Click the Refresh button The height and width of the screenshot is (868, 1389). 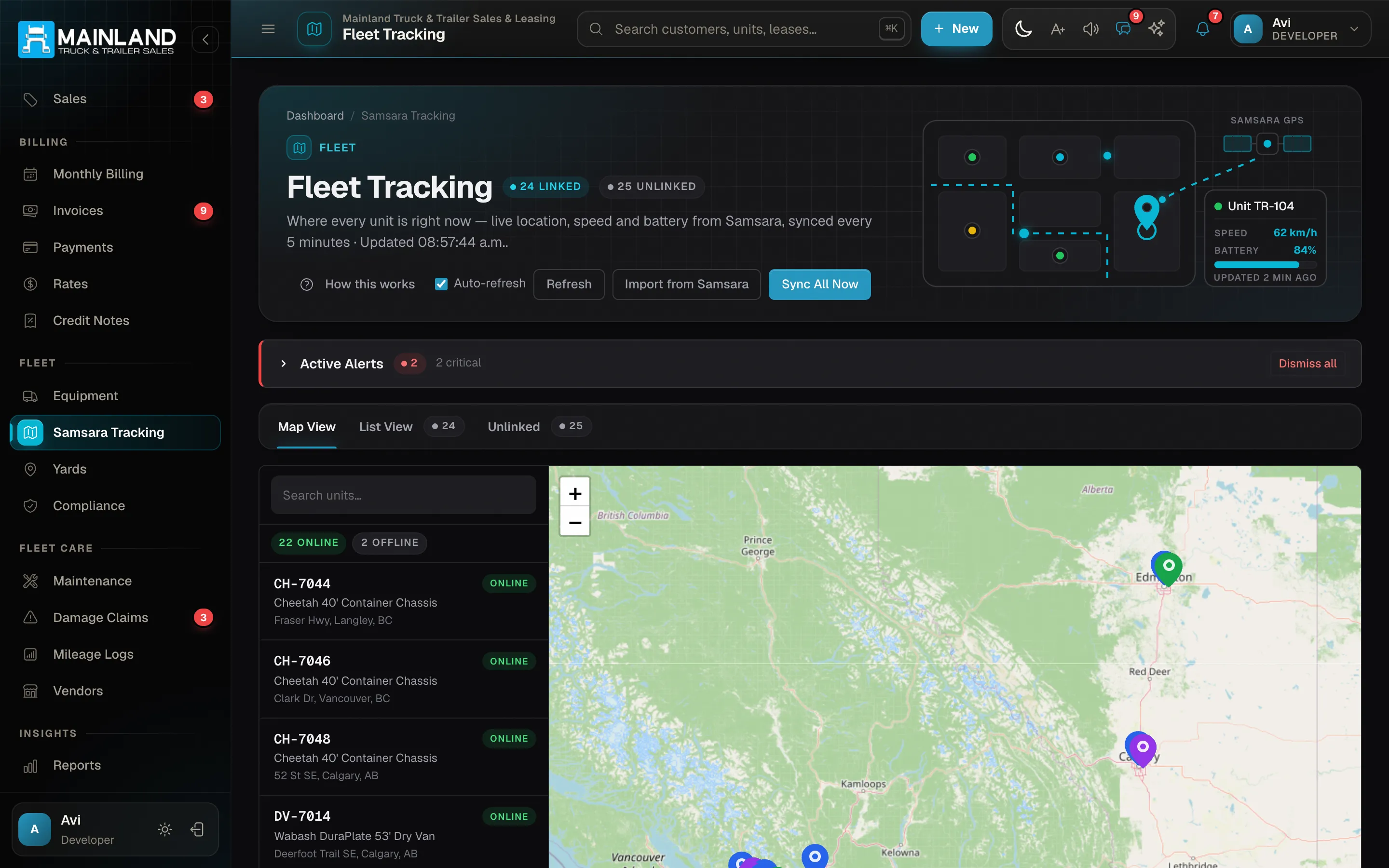tap(569, 284)
